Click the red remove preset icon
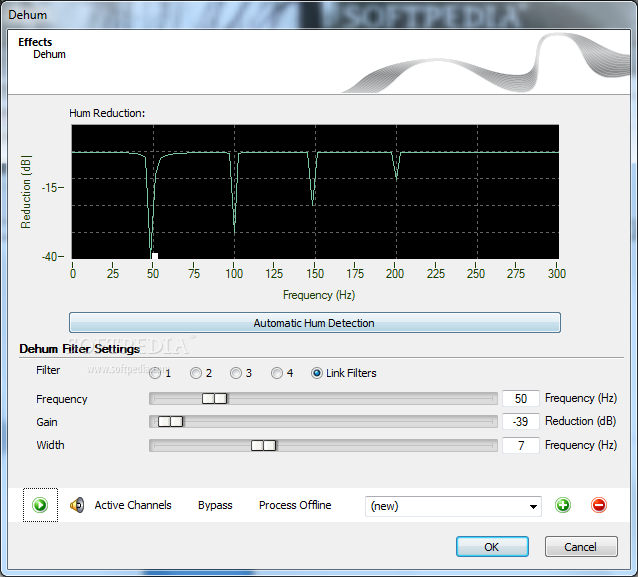638x577 pixels. click(x=599, y=505)
